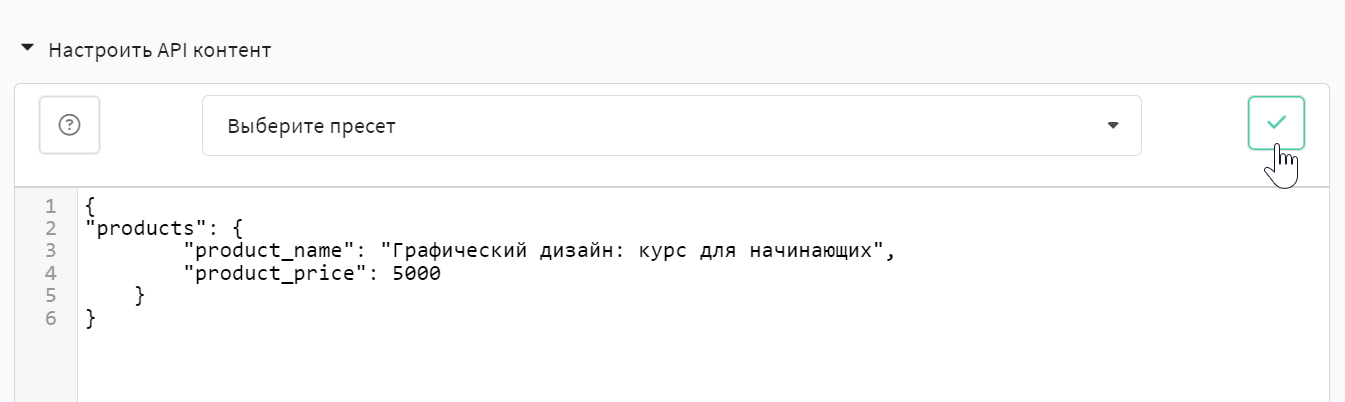Select line number 2 in the gutter
The height and width of the screenshot is (402, 1345).
[x=50, y=229]
